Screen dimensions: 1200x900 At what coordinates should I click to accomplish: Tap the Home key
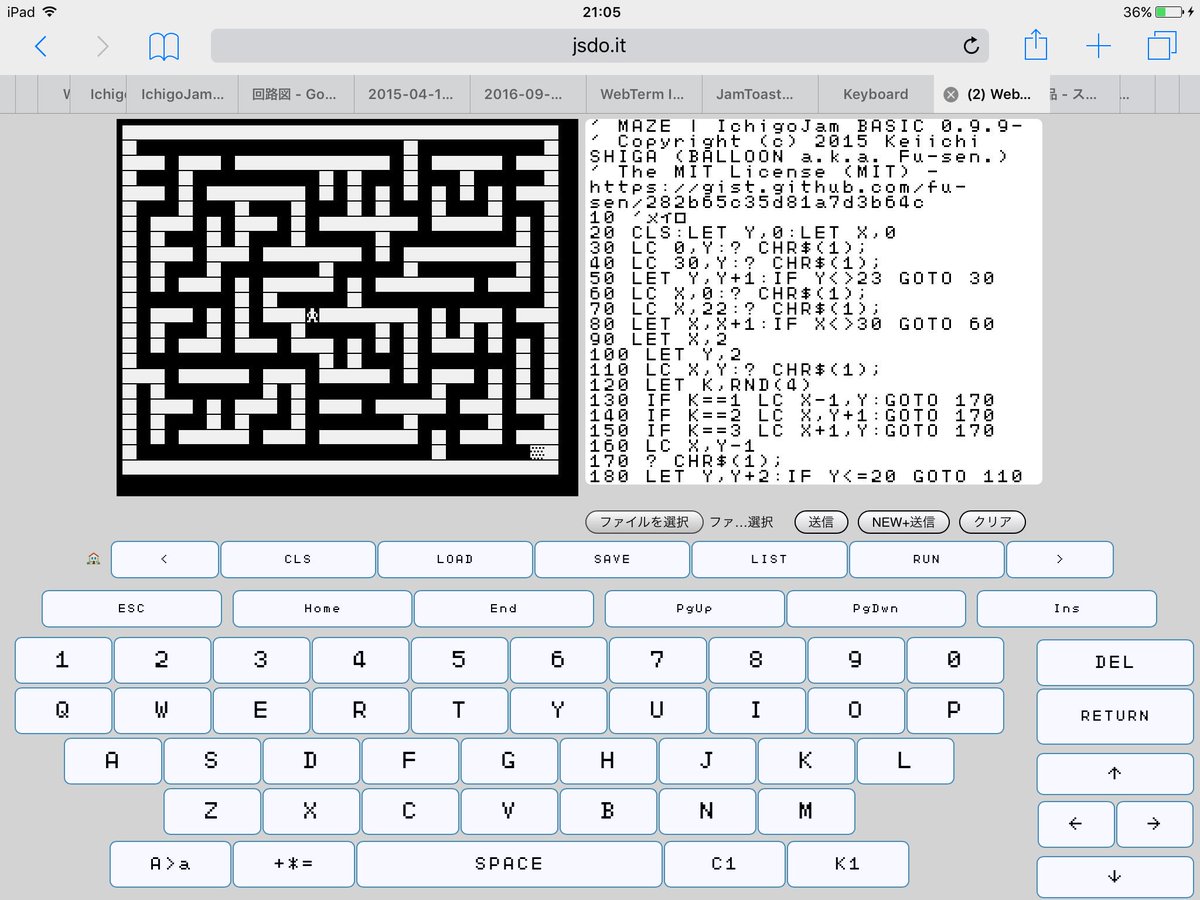(322, 608)
